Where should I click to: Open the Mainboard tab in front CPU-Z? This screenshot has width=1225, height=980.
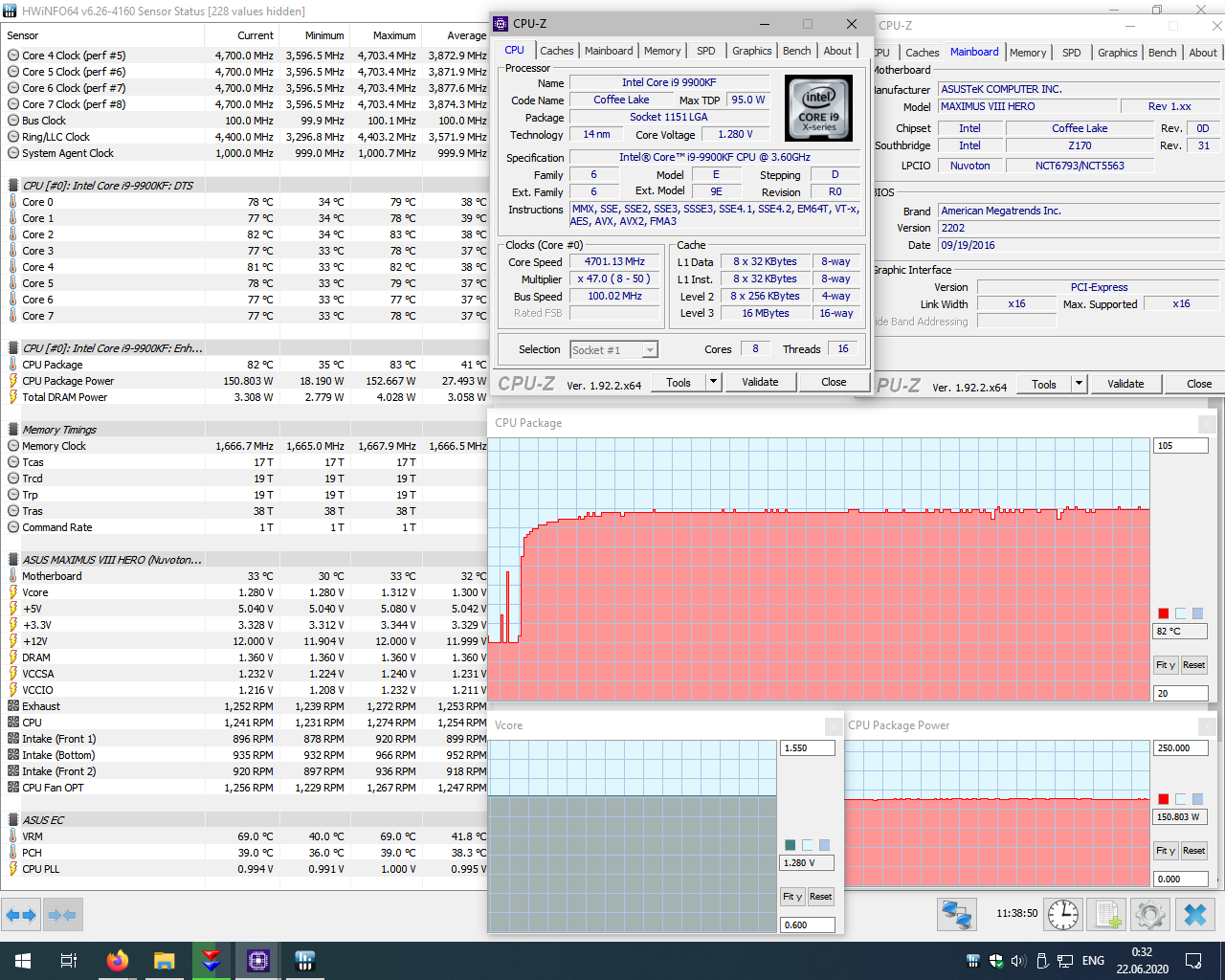pyautogui.click(x=609, y=51)
